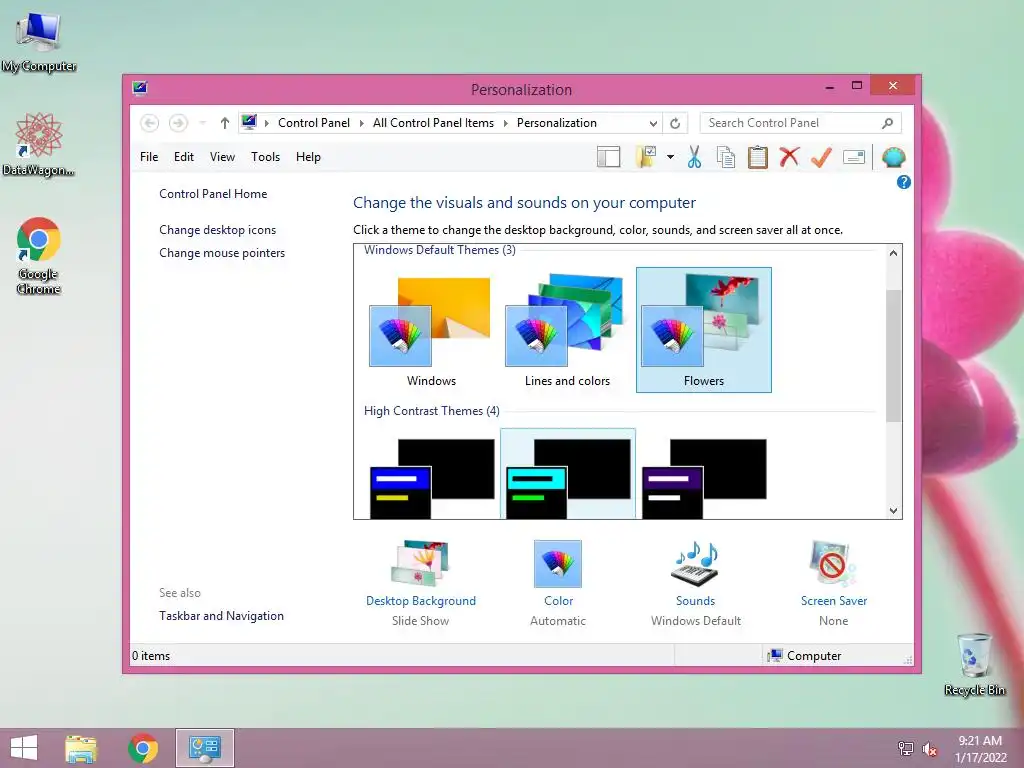Screen dimensions: 1024x768
Task: Open the blue Help question mark
Action: [904, 182]
